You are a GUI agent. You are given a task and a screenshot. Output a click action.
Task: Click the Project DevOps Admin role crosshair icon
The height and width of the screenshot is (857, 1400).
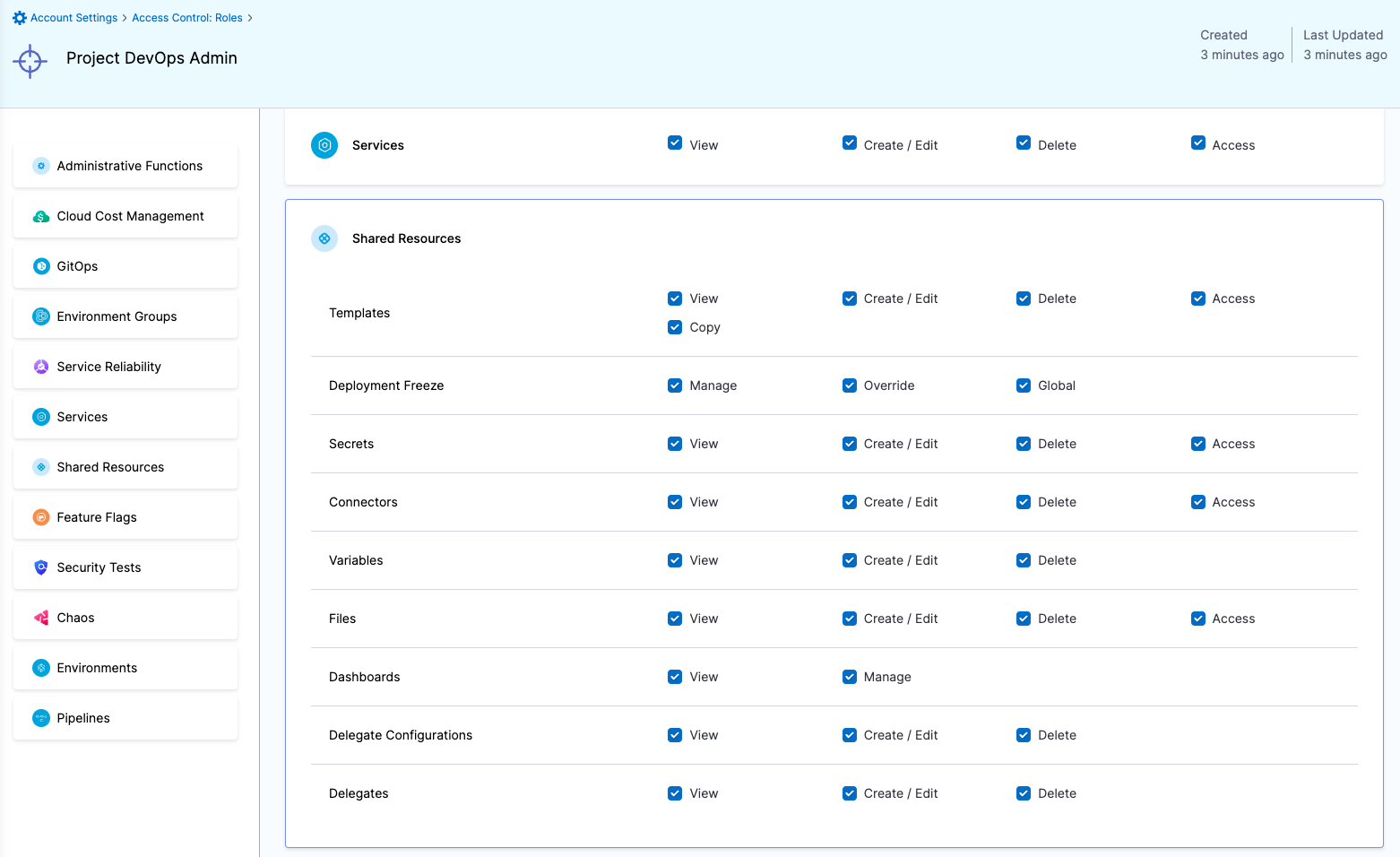[30, 61]
